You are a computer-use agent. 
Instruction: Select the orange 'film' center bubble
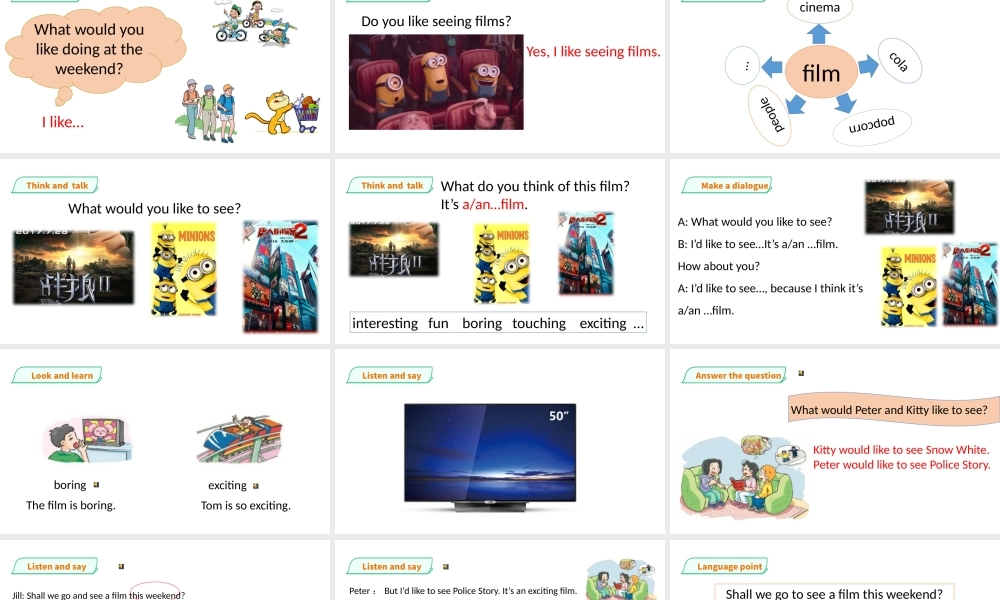821,73
